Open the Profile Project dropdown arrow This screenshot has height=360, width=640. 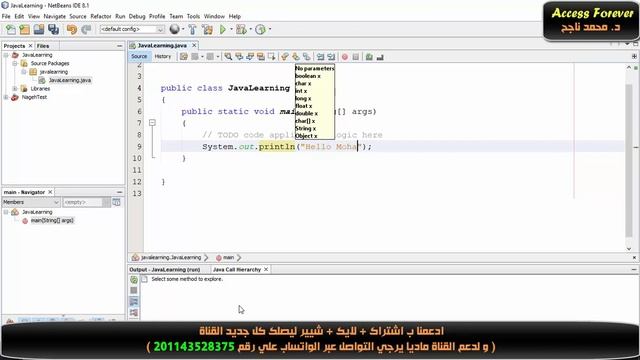269,29
